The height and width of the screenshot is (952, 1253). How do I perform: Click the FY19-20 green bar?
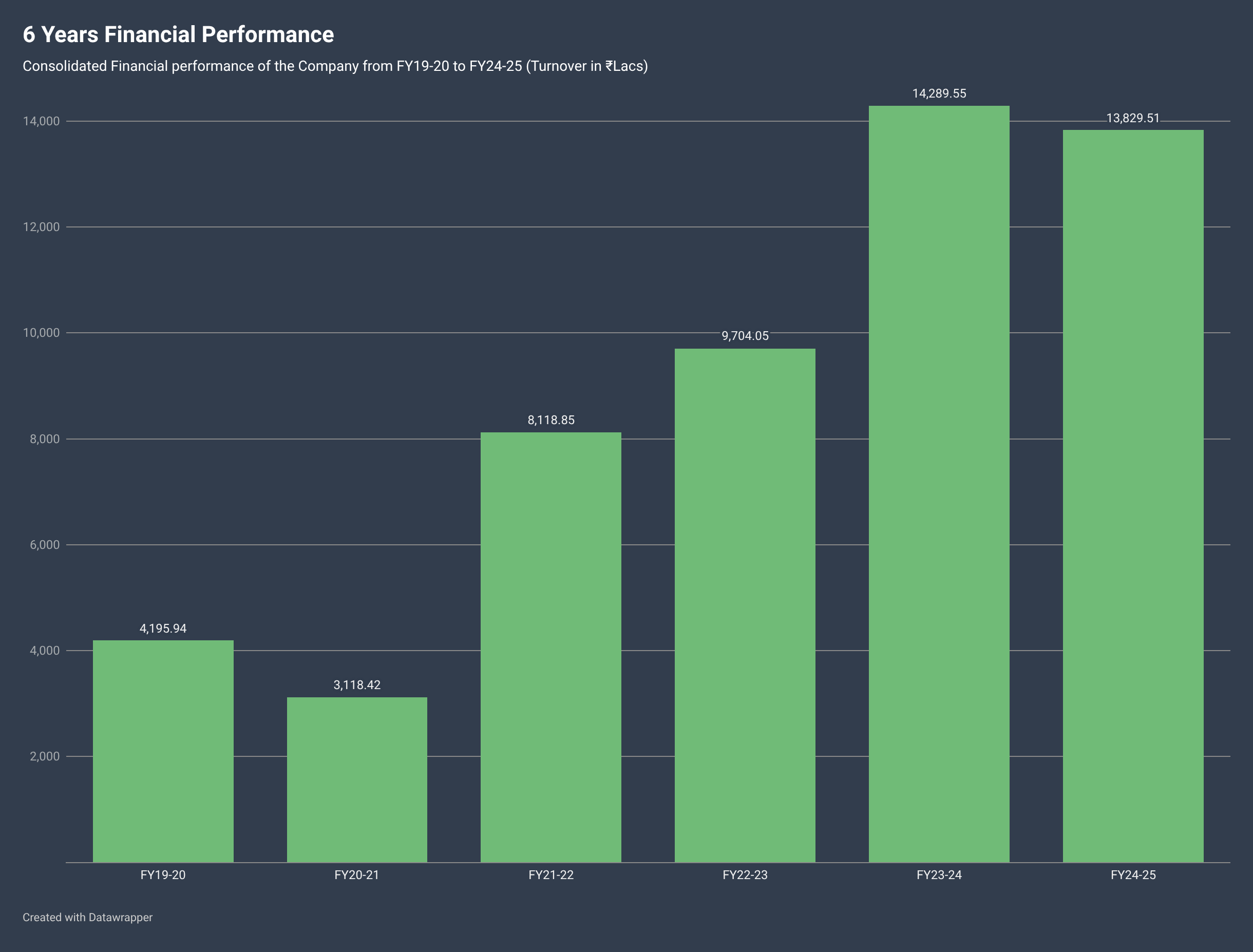pyautogui.click(x=163, y=751)
